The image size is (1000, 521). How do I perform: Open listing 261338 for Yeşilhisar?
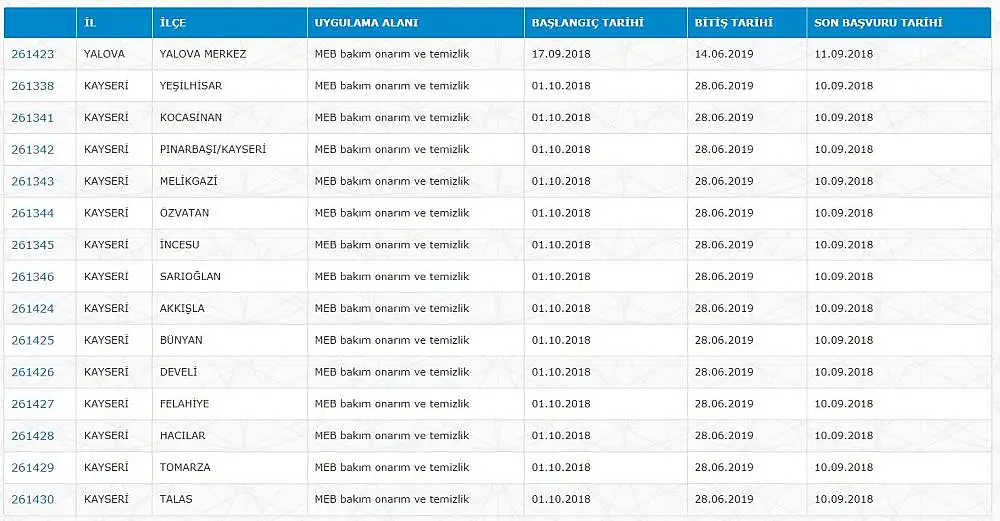point(33,86)
